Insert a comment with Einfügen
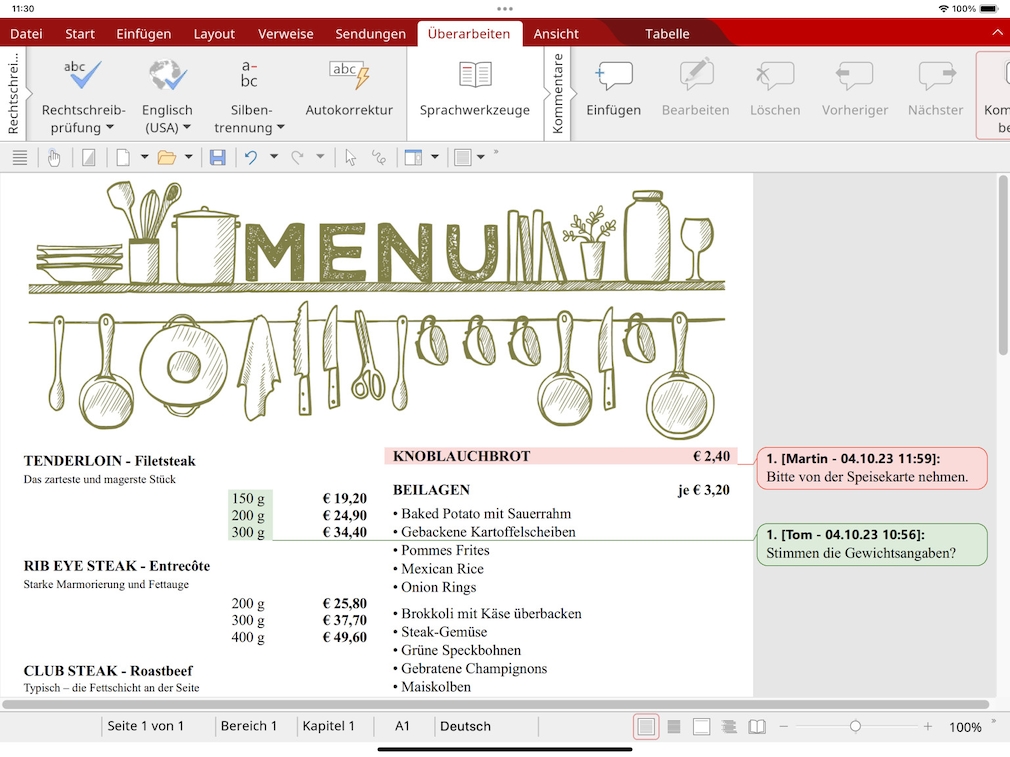Screen dimensions: 1010x757 pyautogui.click(x=613, y=90)
